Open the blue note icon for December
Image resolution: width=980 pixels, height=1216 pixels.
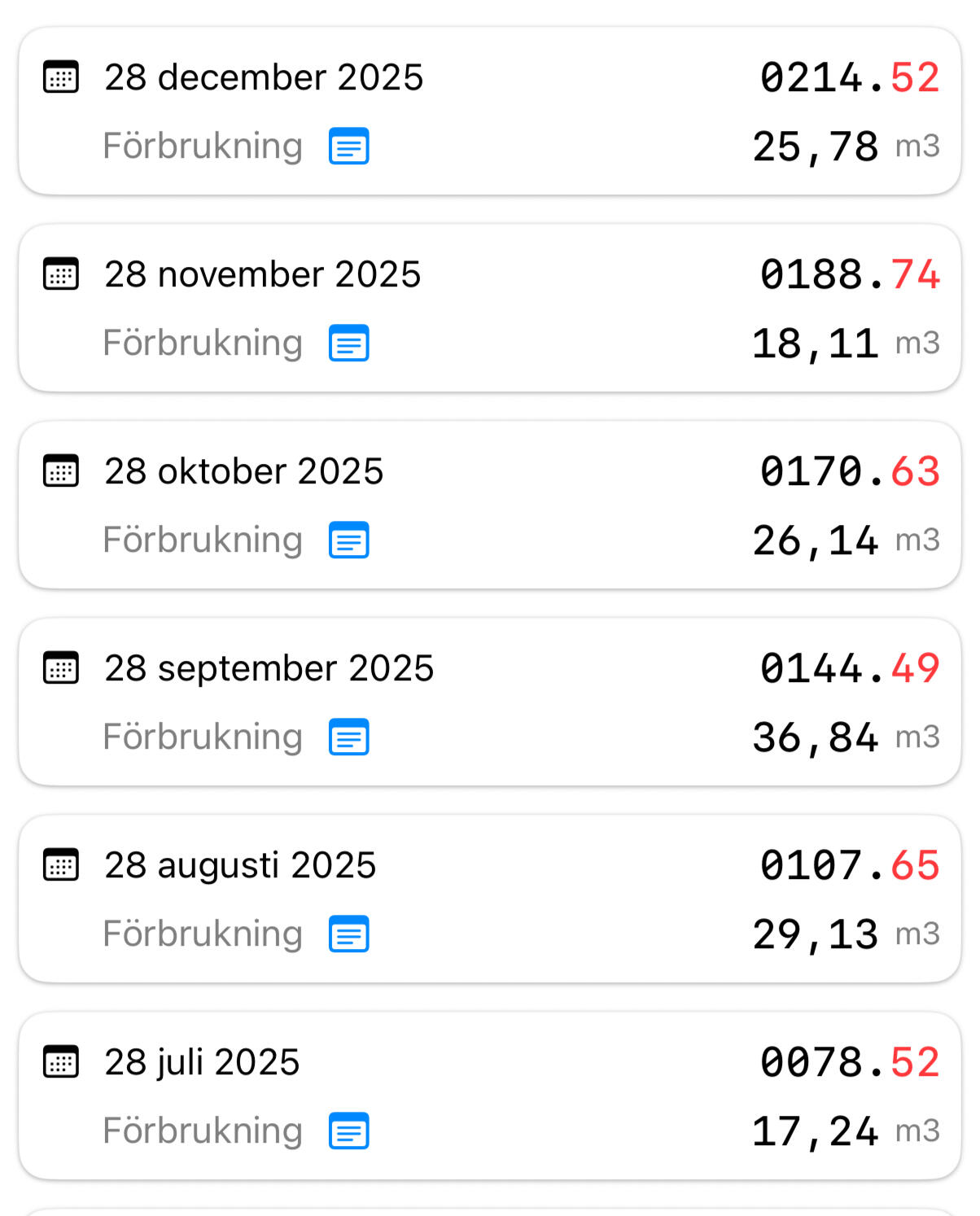(x=348, y=147)
